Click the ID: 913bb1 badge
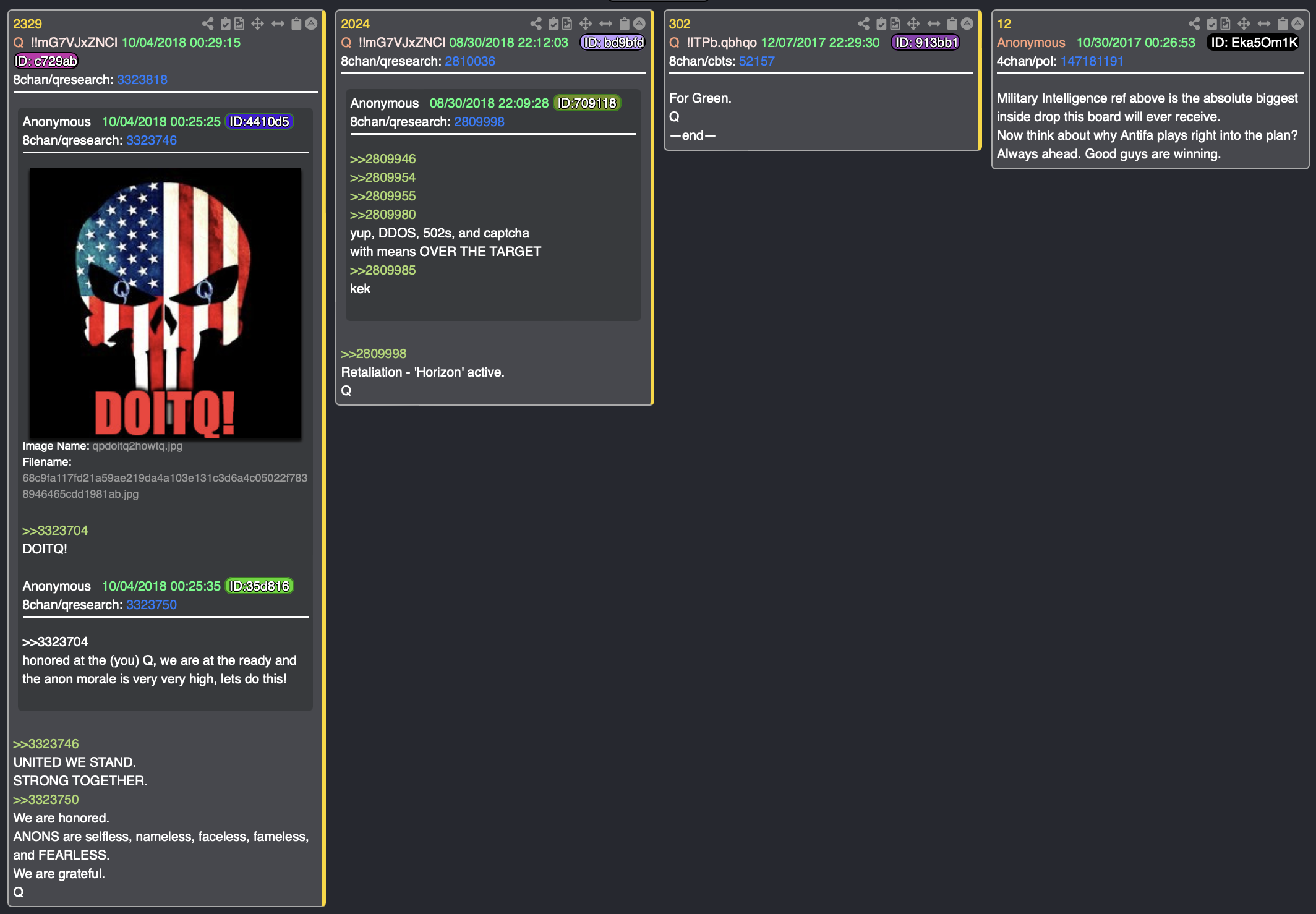Viewport: 1316px width, 914px height. (x=926, y=43)
